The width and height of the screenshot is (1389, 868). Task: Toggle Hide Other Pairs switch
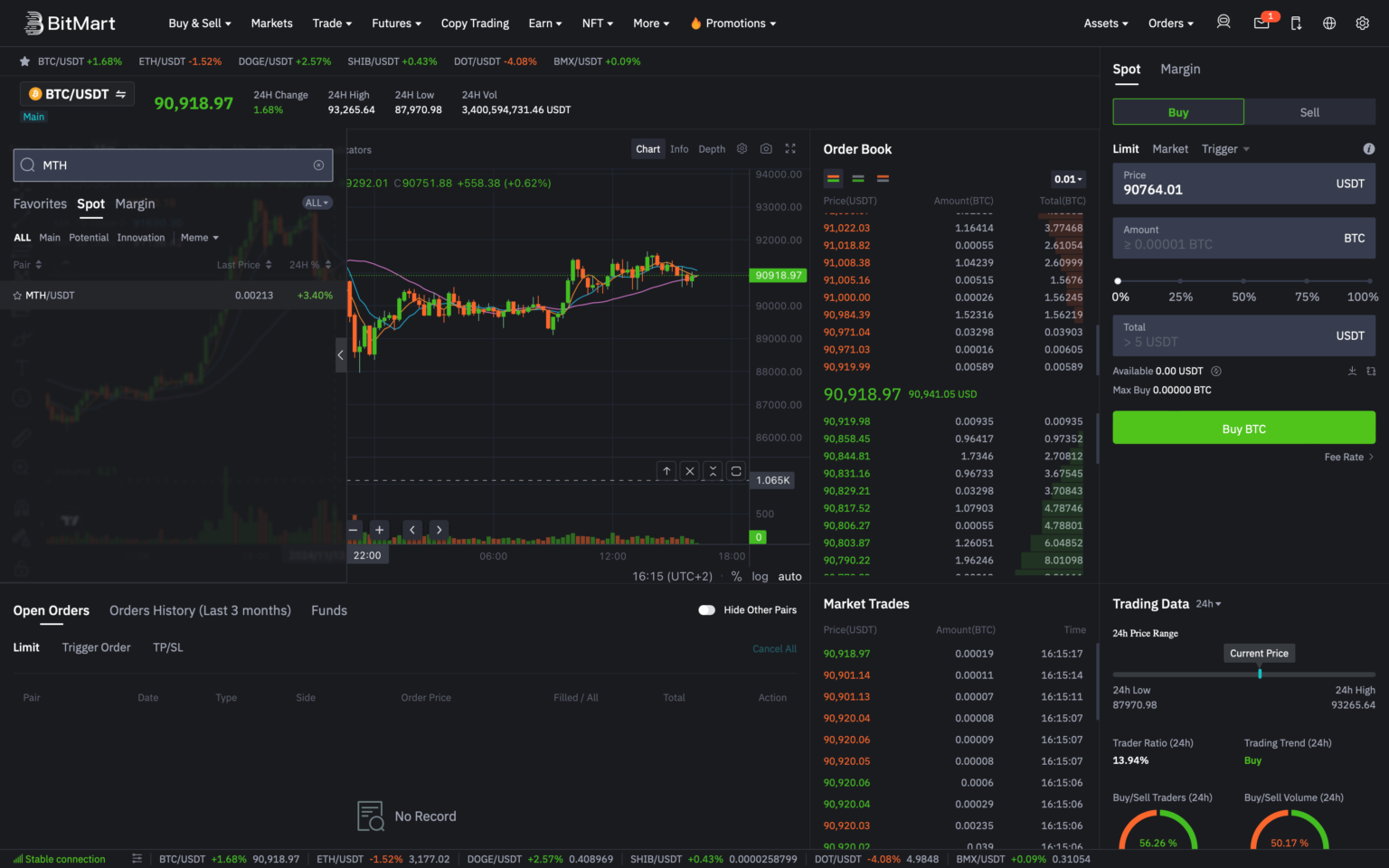pos(707,610)
